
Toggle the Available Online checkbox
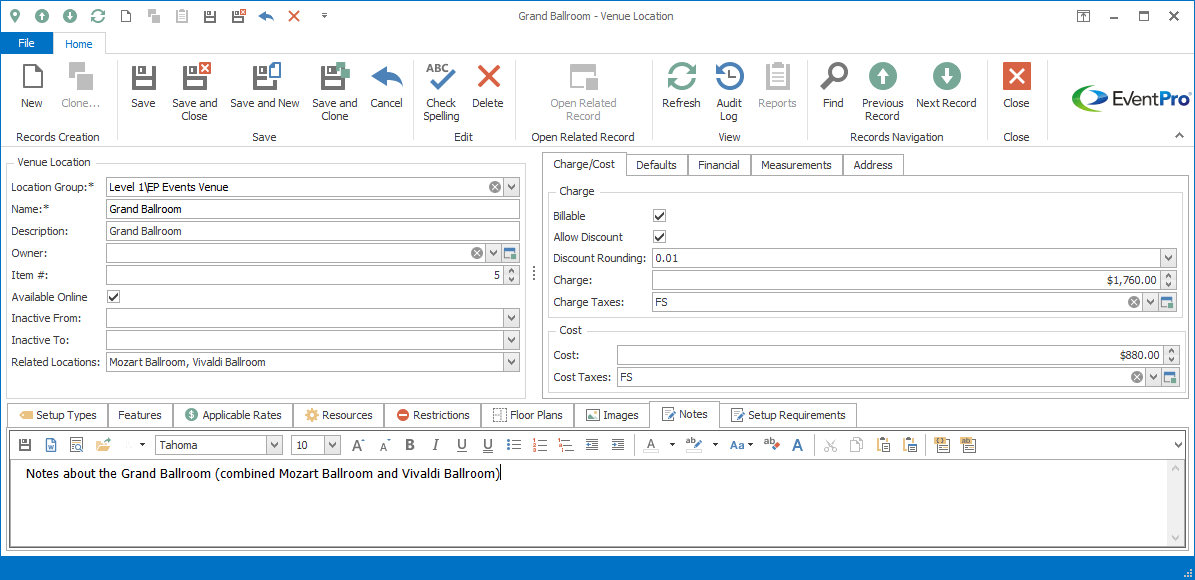(114, 296)
